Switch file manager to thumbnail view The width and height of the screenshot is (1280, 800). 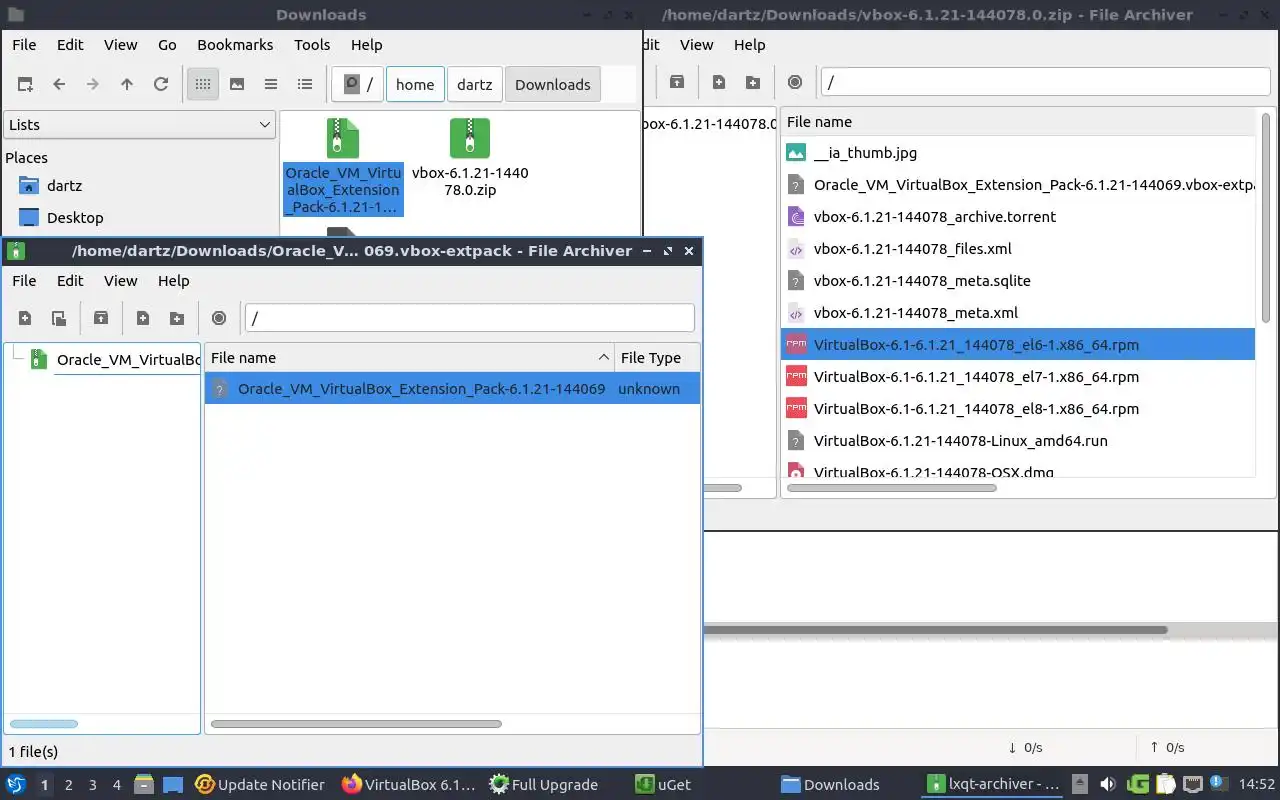tap(237, 85)
